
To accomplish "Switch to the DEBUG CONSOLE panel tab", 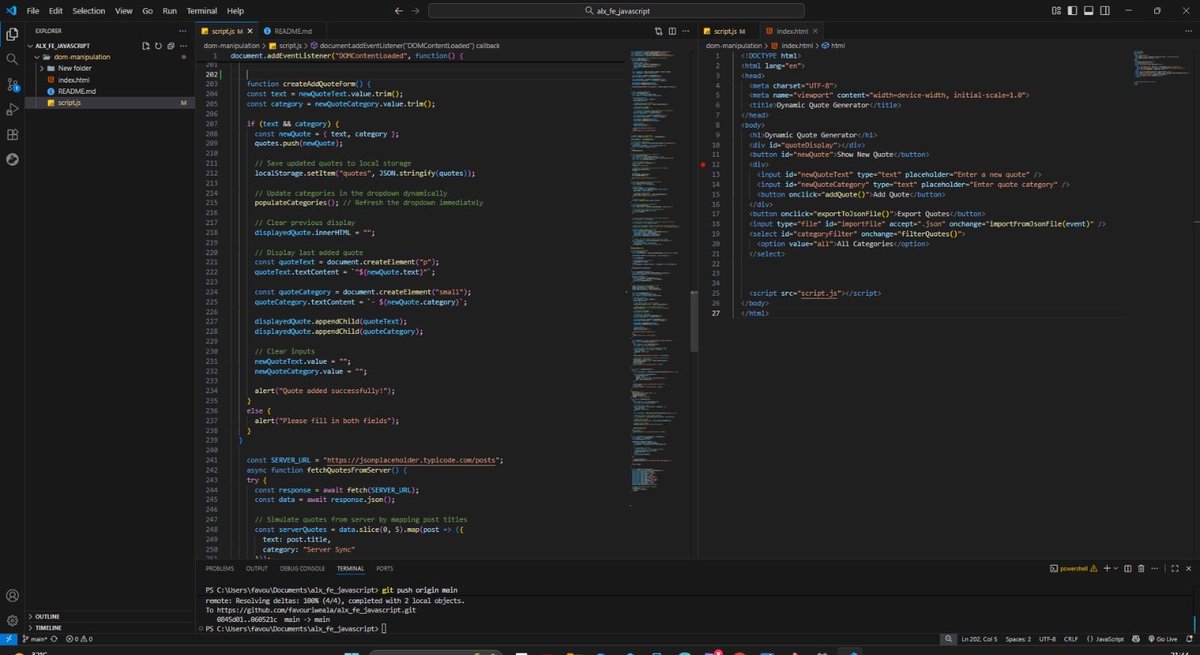I will pos(302,568).
